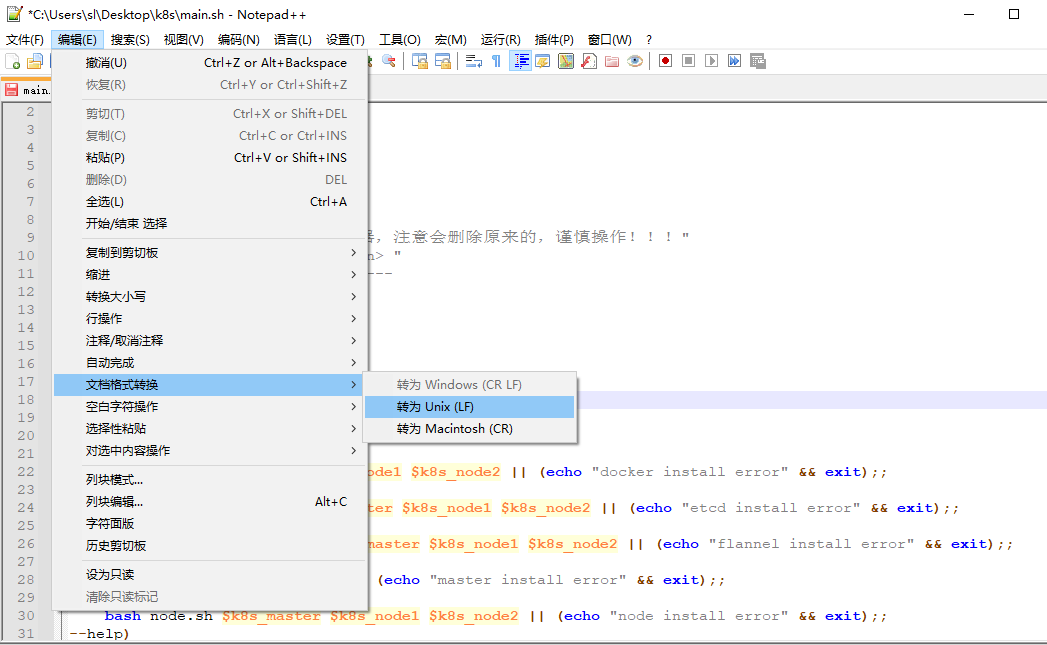This screenshot has height=645, width=1047.
Task: Expand the 行操作 submenu
Action: point(210,318)
